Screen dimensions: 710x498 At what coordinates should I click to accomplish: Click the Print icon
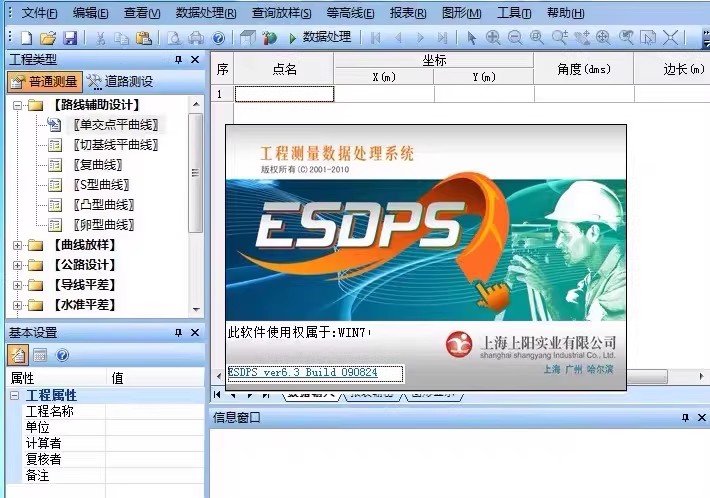point(196,38)
